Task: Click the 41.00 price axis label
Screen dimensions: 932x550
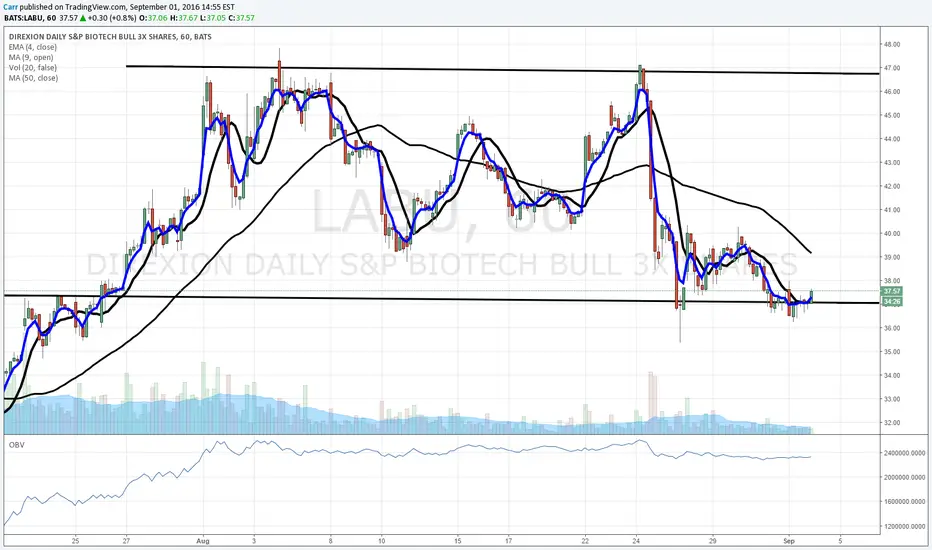Action: point(892,210)
